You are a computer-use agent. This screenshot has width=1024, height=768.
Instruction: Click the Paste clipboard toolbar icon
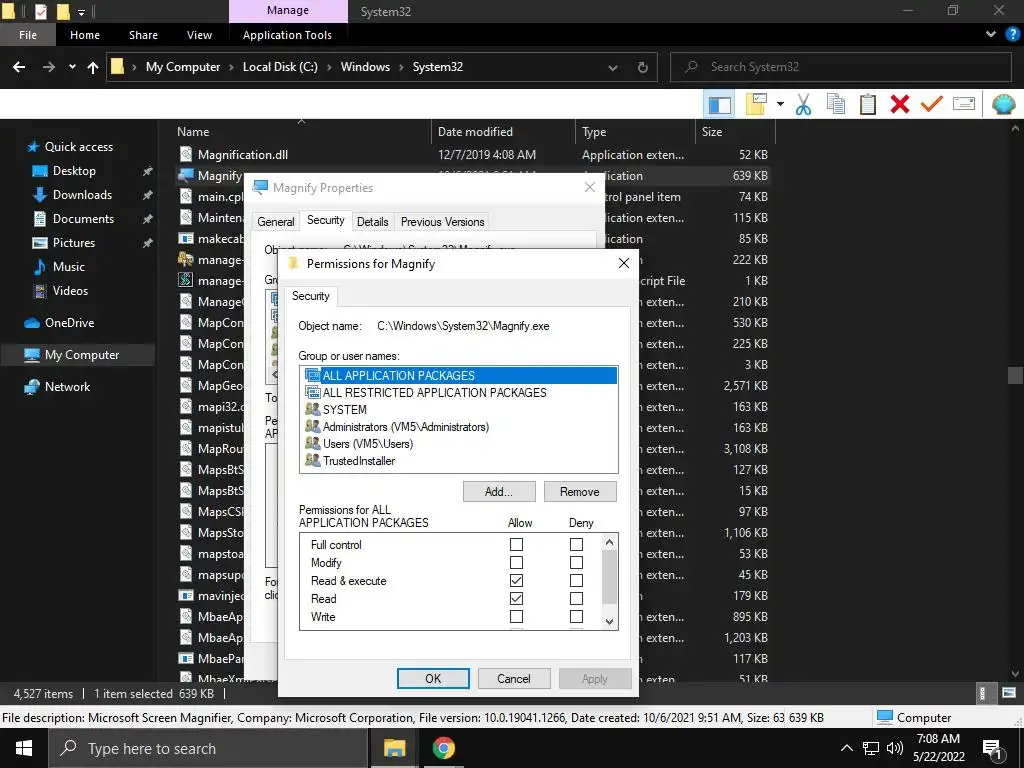868,104
